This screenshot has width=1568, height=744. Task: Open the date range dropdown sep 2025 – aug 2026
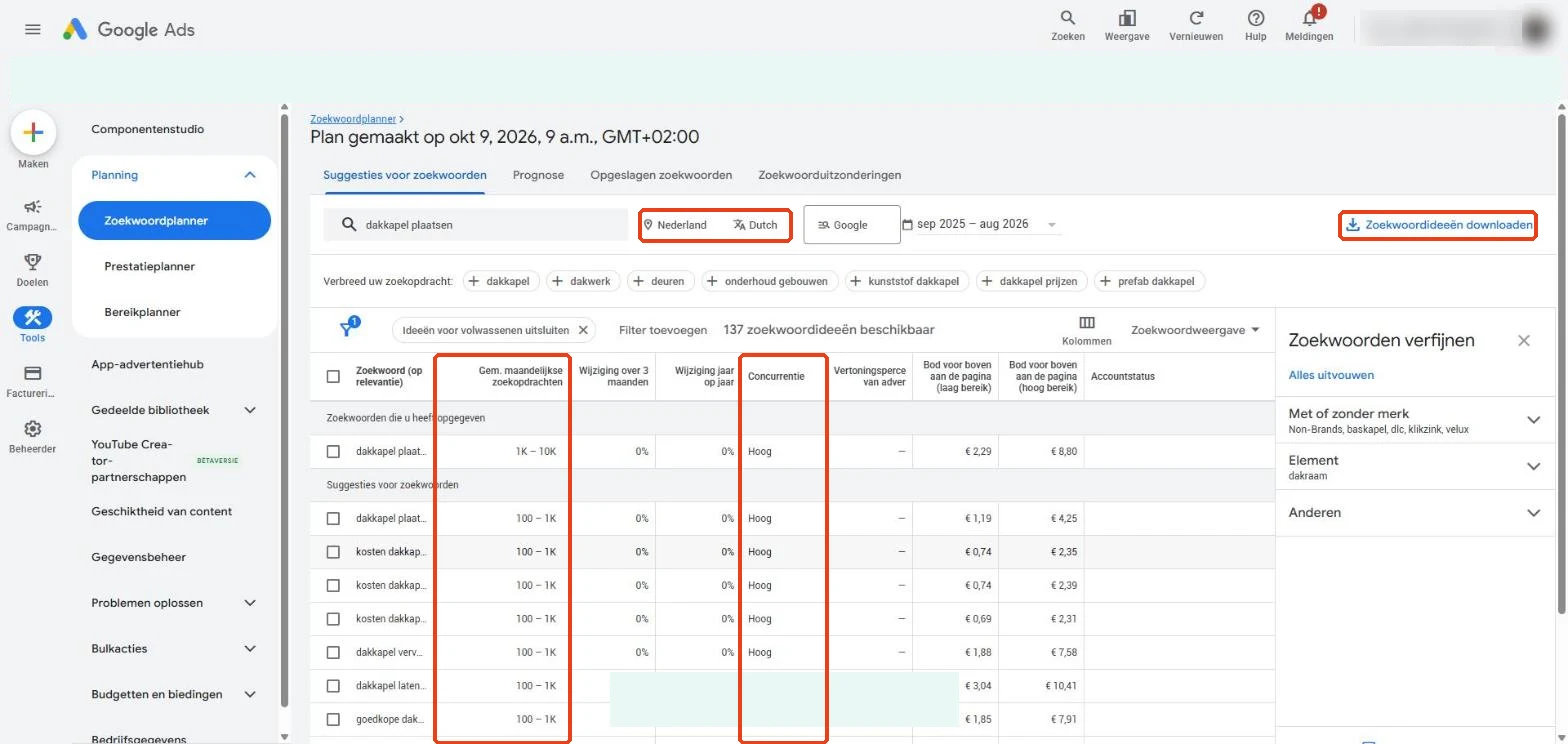980,225
